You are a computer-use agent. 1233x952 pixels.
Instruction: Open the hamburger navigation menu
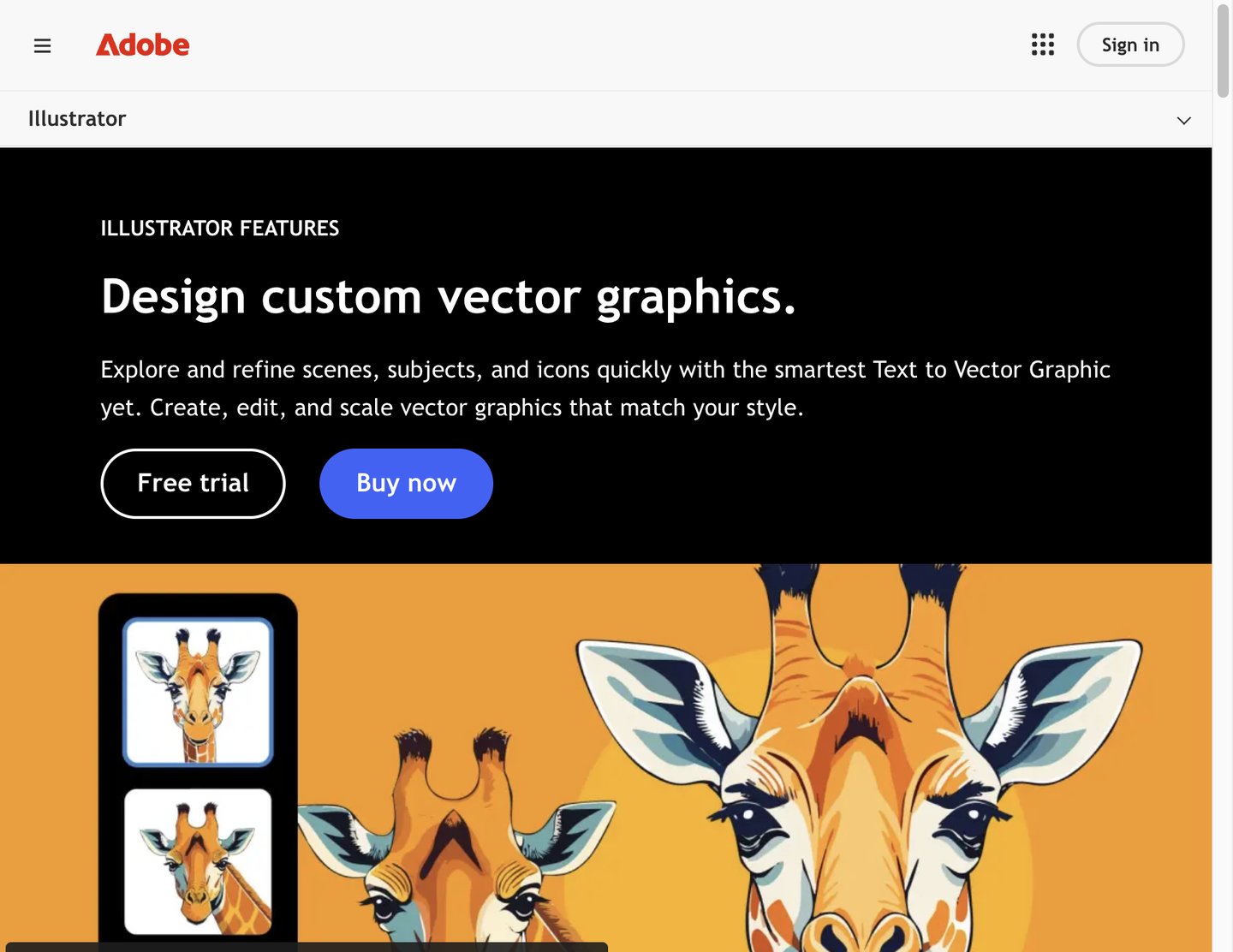click(x=42, y=45)
